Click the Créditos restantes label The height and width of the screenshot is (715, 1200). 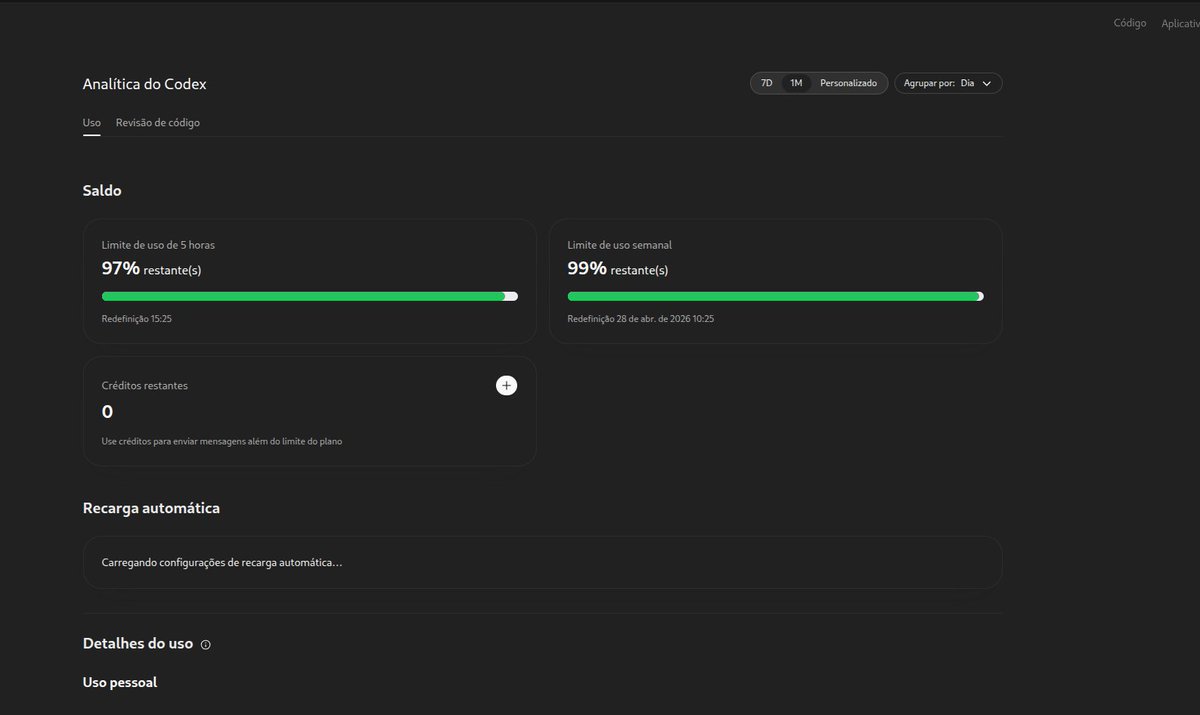point(145,386)
